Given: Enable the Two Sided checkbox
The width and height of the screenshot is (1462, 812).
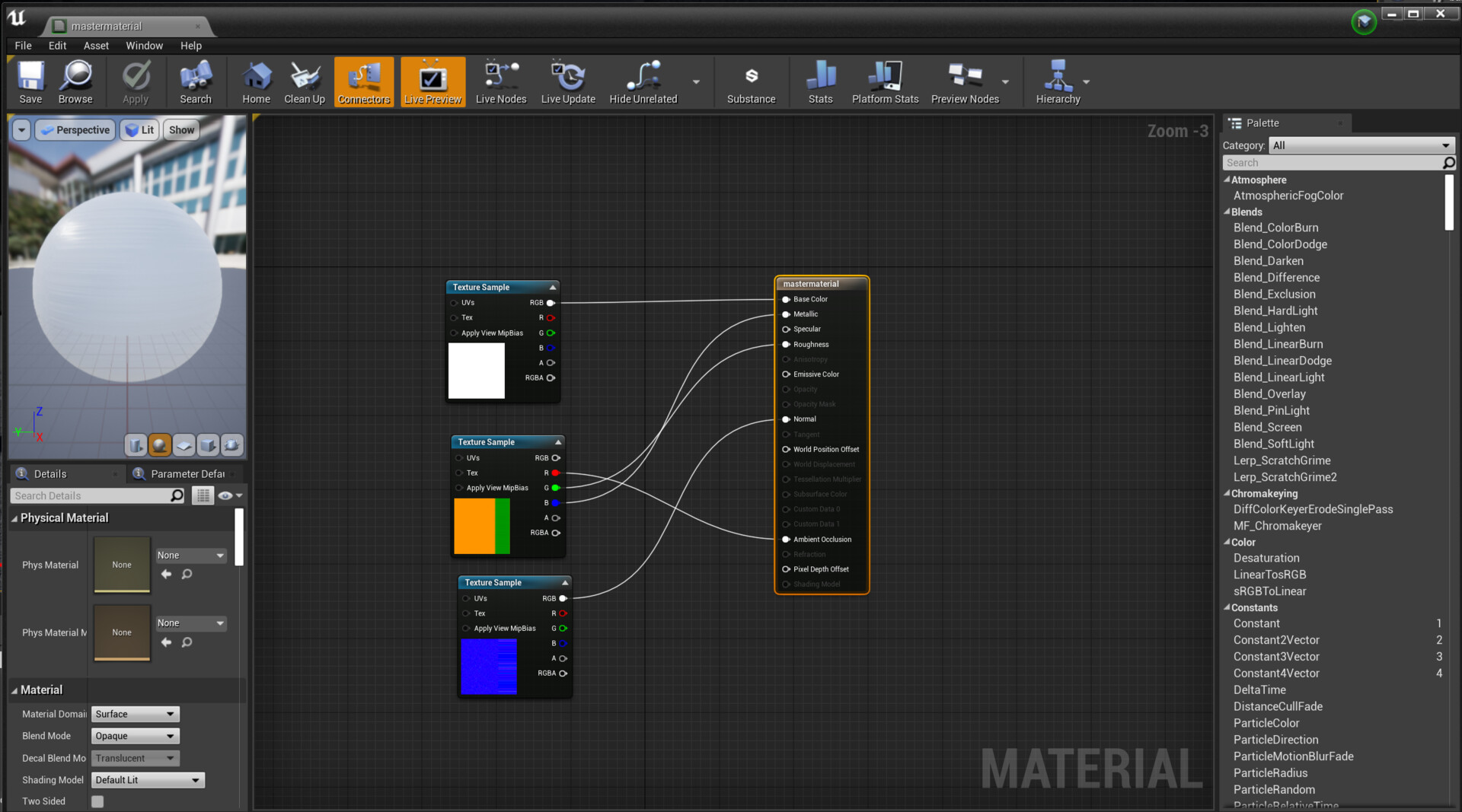Looking at the screenshot, I should point(97,801).
